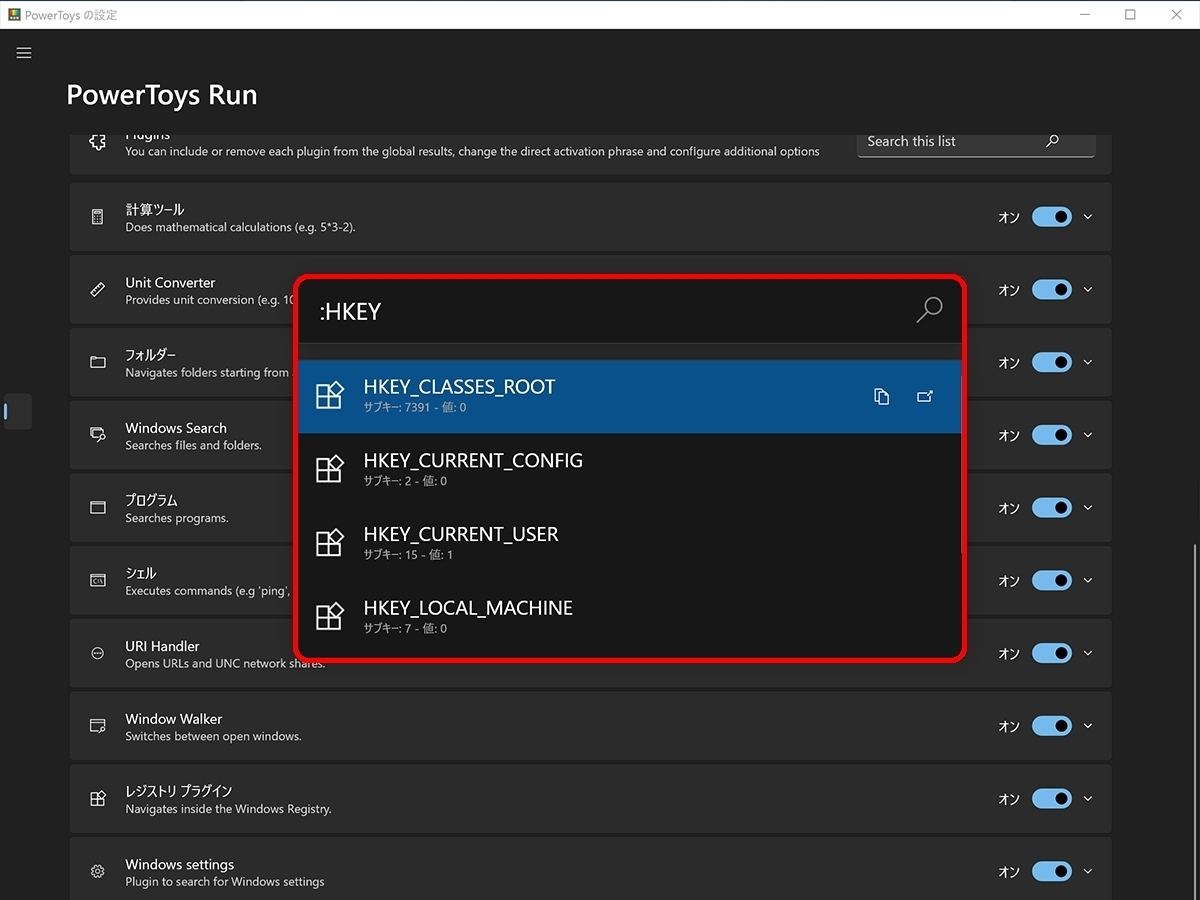Viewport: 1200px width, 900px height.
Task: Expand the フォルダー plugin settings
Action: [1088, 362]
